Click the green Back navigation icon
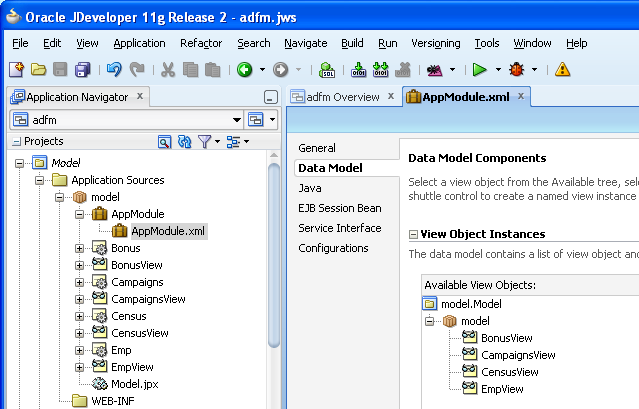Screen dimensions: 639x409 pos(245,70)
